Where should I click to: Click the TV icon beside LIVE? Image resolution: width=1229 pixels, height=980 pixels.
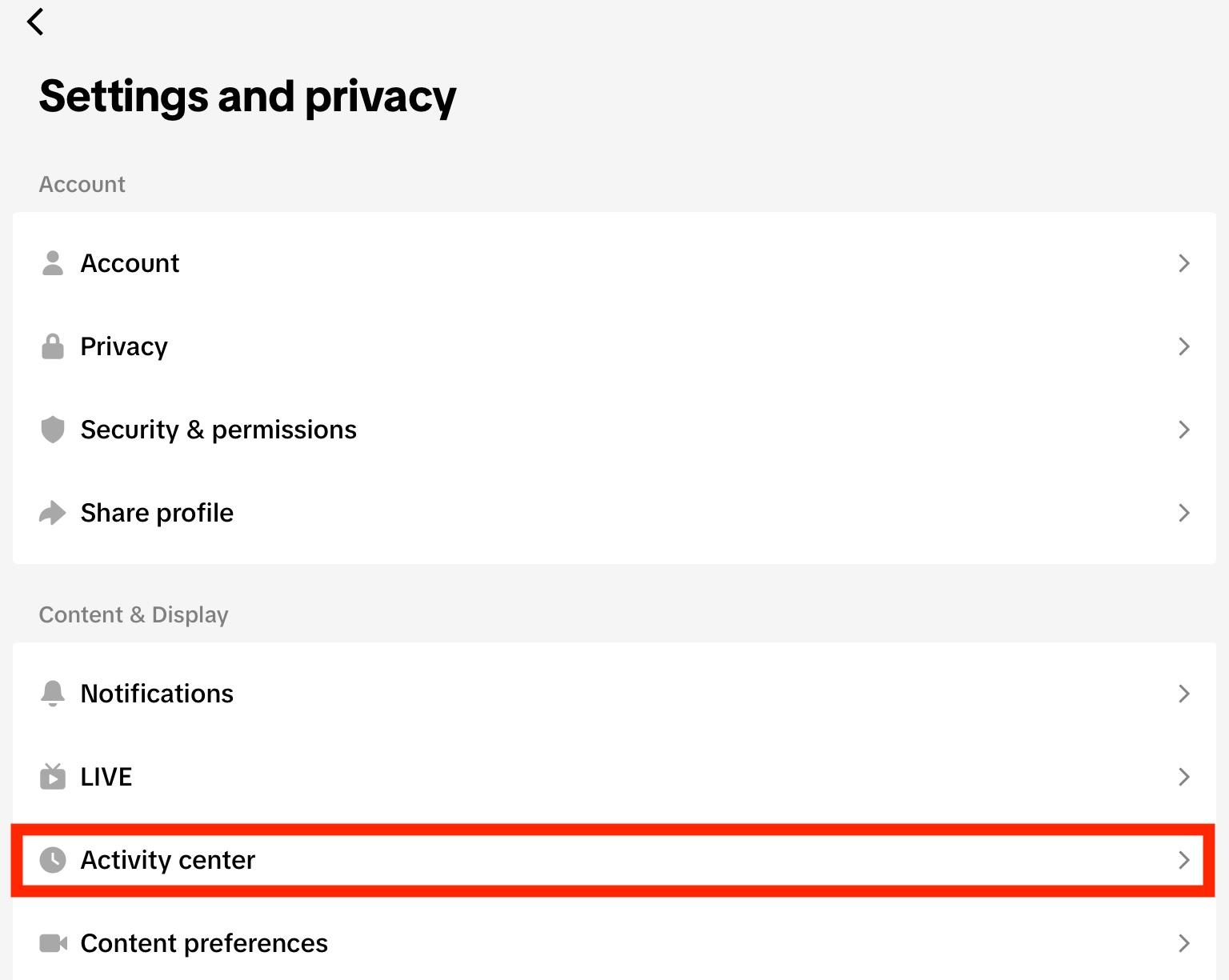(x=53, y=777)
